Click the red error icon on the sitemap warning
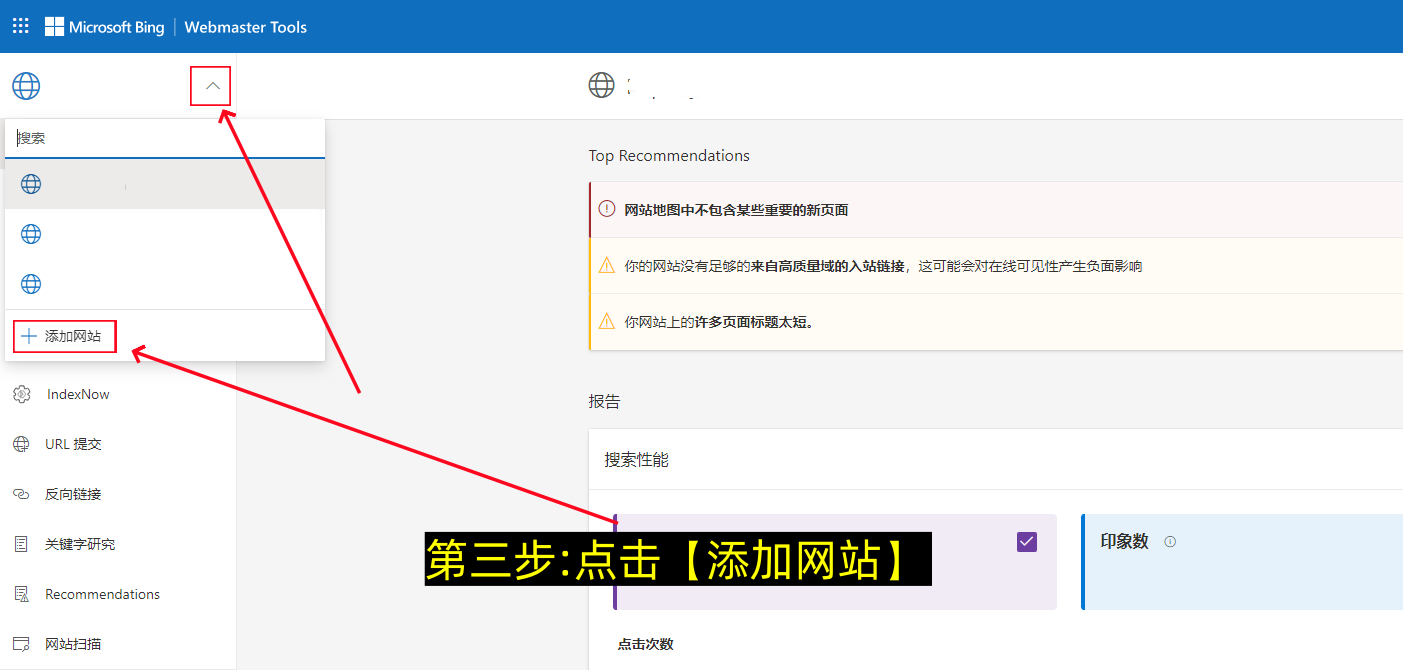1403x670 pixels. (x=607, y=210)
